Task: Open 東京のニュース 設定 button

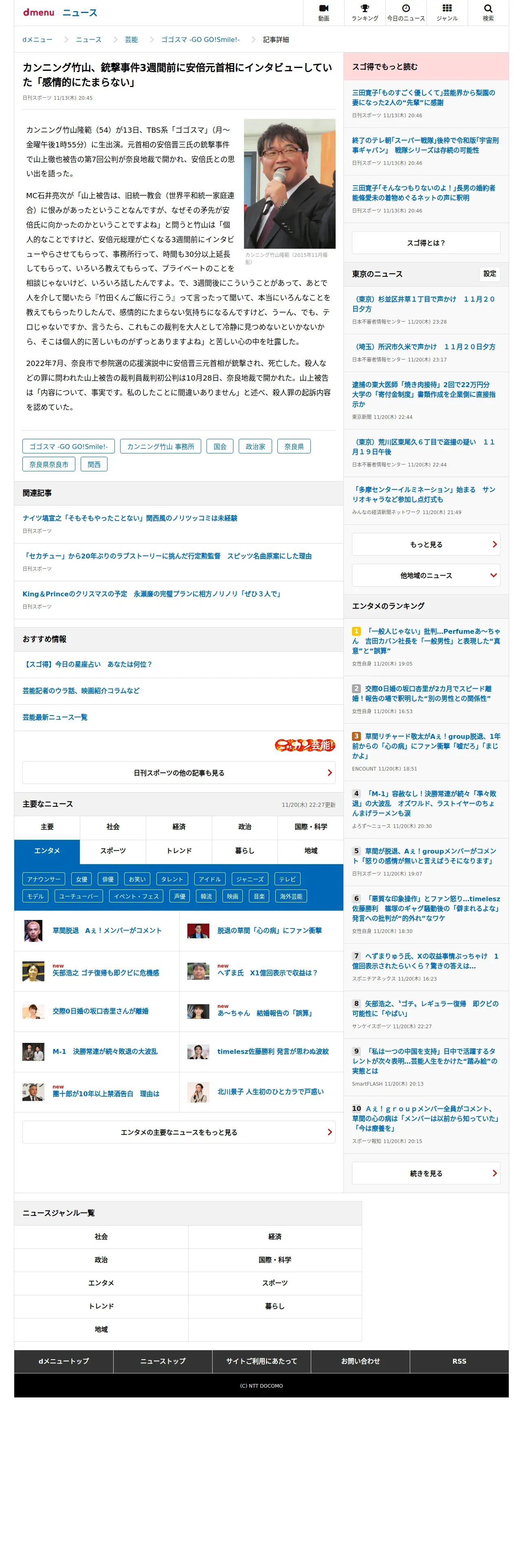Action: [x=490, y=274]
